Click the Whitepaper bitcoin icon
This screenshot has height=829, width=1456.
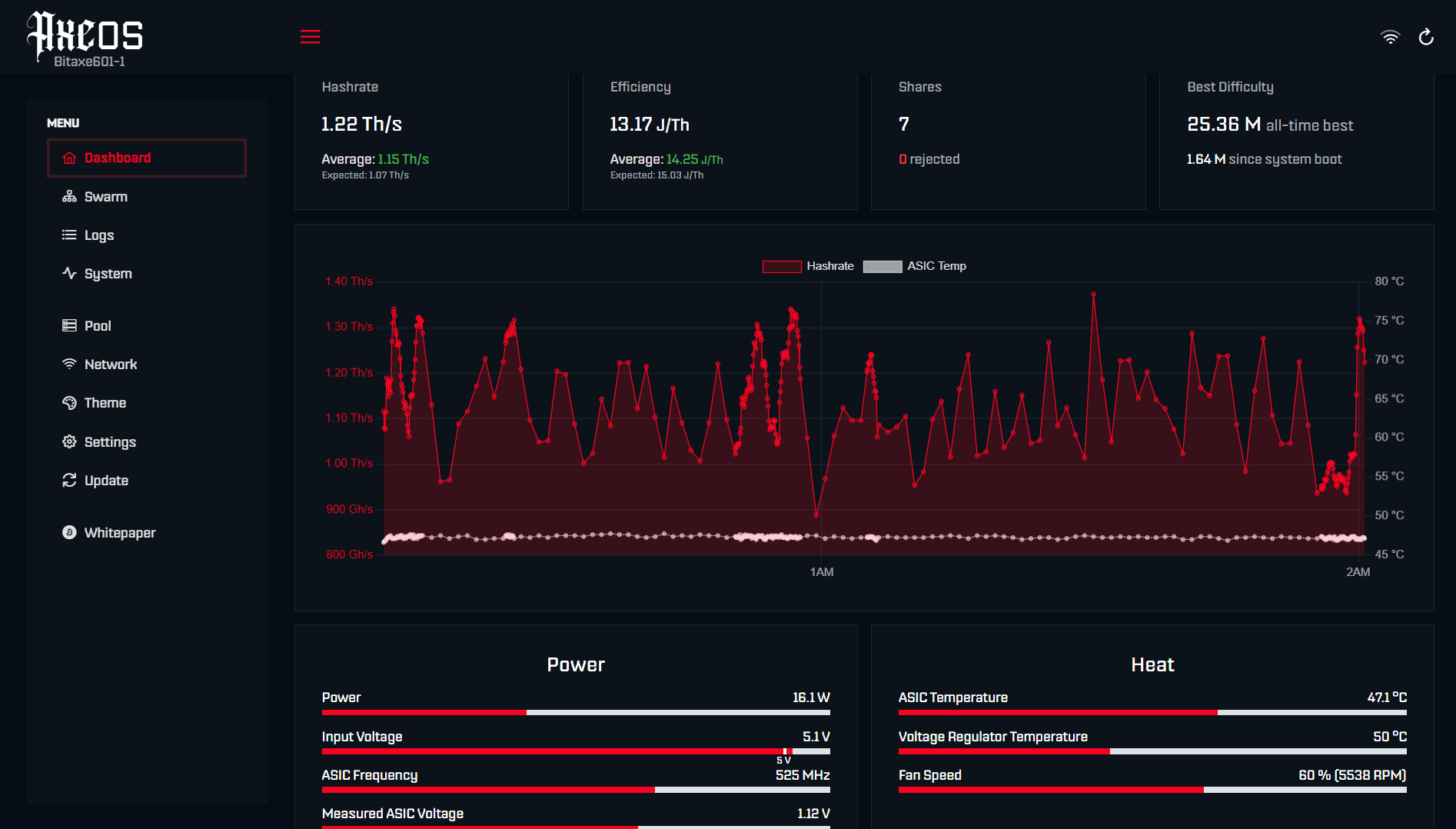pos(69,533)
